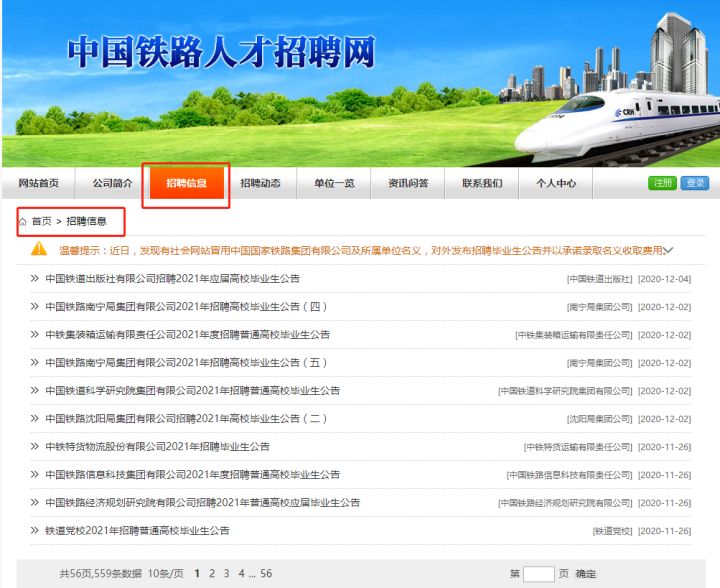This screenshot has width=720, height=588.
Task: Click the 确定 page jump button
Action: [585, 574]
